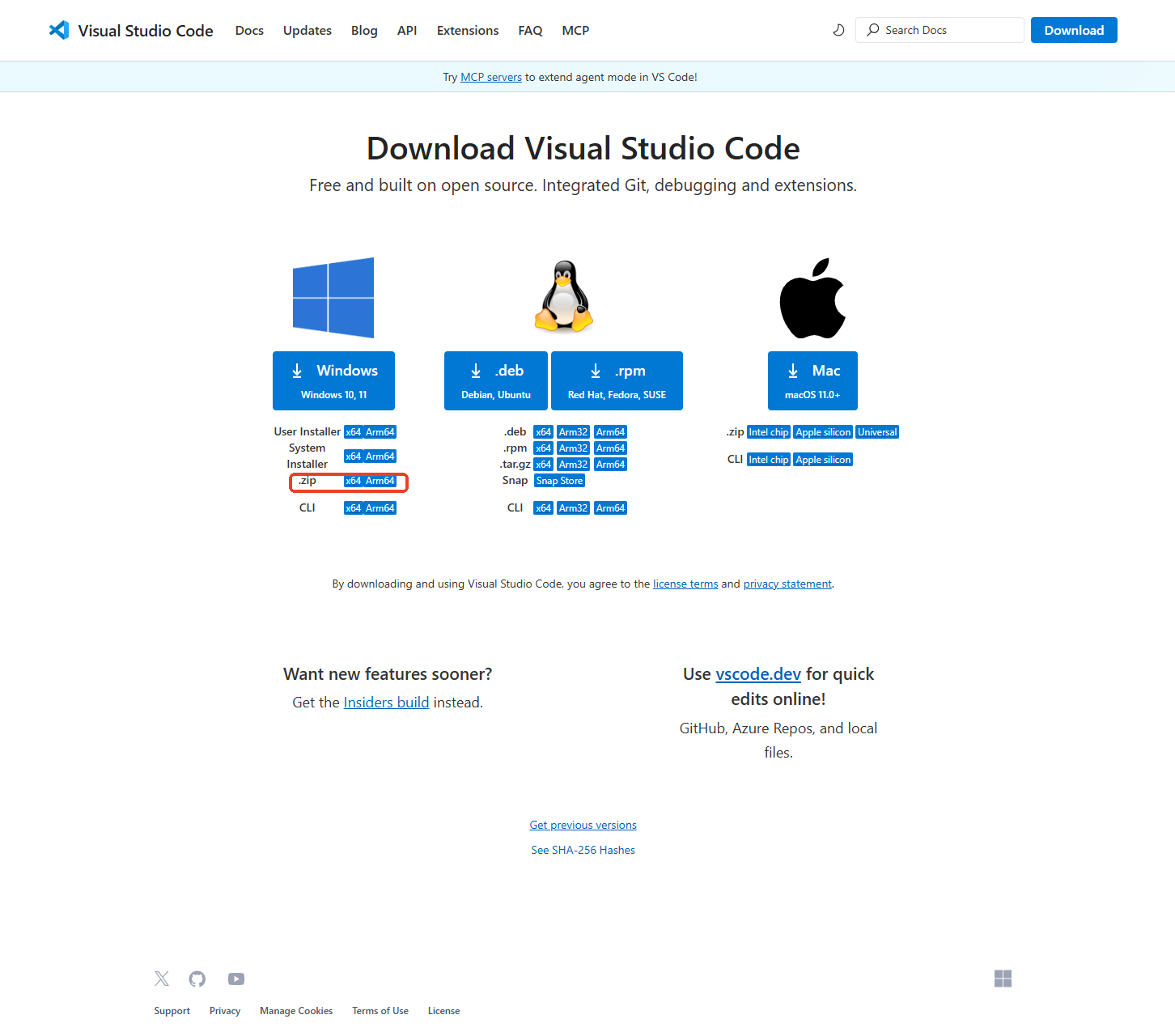1175x1036 pixels.
Task: Open the X social media page
Action: click(x=161, y=979)
